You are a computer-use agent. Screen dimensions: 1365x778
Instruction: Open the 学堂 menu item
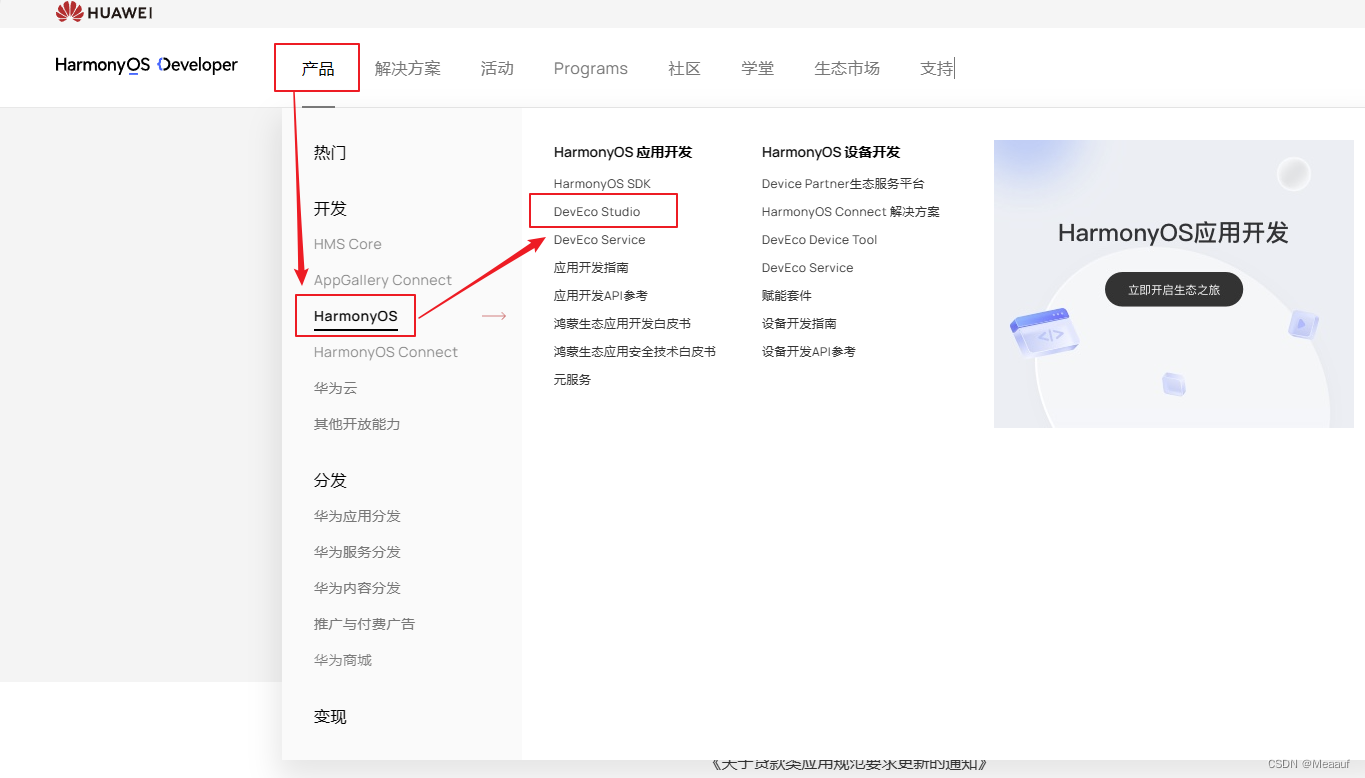[x=757, y=68]
